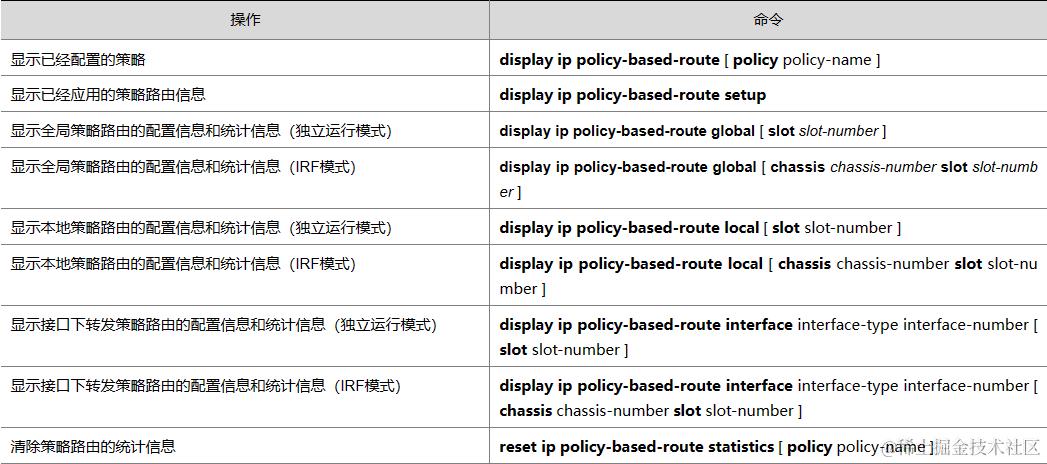Image resolution: width=1047 pixels, height=464 pixels.
Task: Click the local [ slot slot-number ] command
Action: 700,228
